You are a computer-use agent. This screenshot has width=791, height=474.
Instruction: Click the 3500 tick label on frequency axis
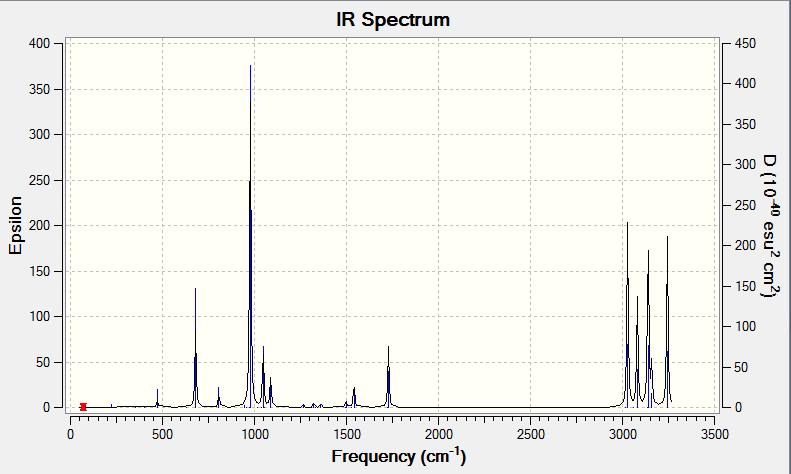click(x=715, y=435)
